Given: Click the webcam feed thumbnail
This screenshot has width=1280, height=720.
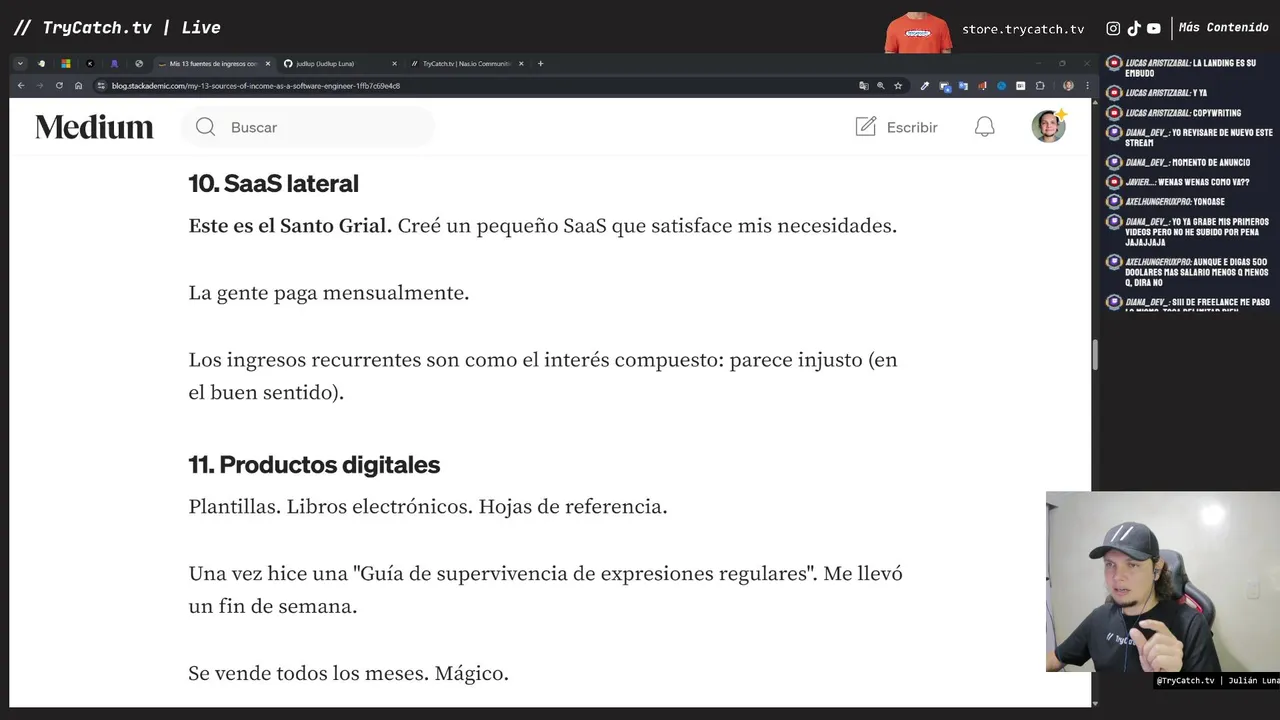Looking at the screenshot, I should click(x=1163, y=582).
